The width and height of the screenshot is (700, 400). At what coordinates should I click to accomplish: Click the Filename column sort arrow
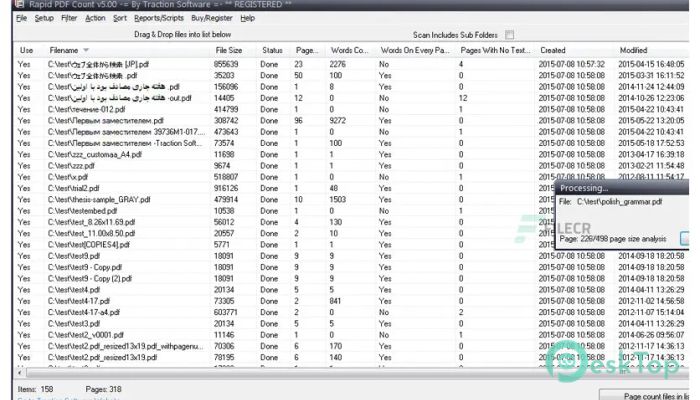[x=86, y=50]
